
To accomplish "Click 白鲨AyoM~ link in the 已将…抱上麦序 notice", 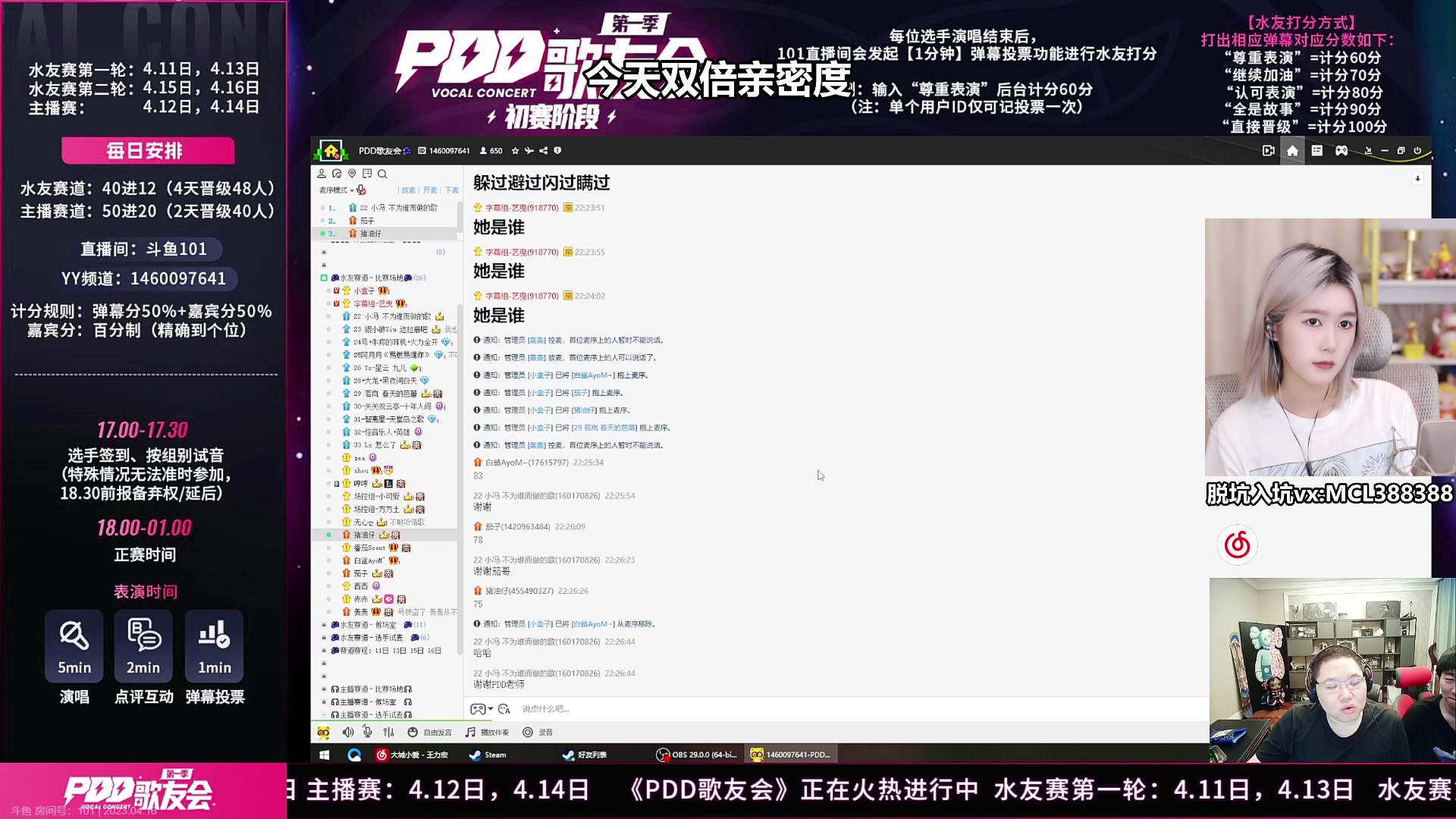I will point(593,375).
